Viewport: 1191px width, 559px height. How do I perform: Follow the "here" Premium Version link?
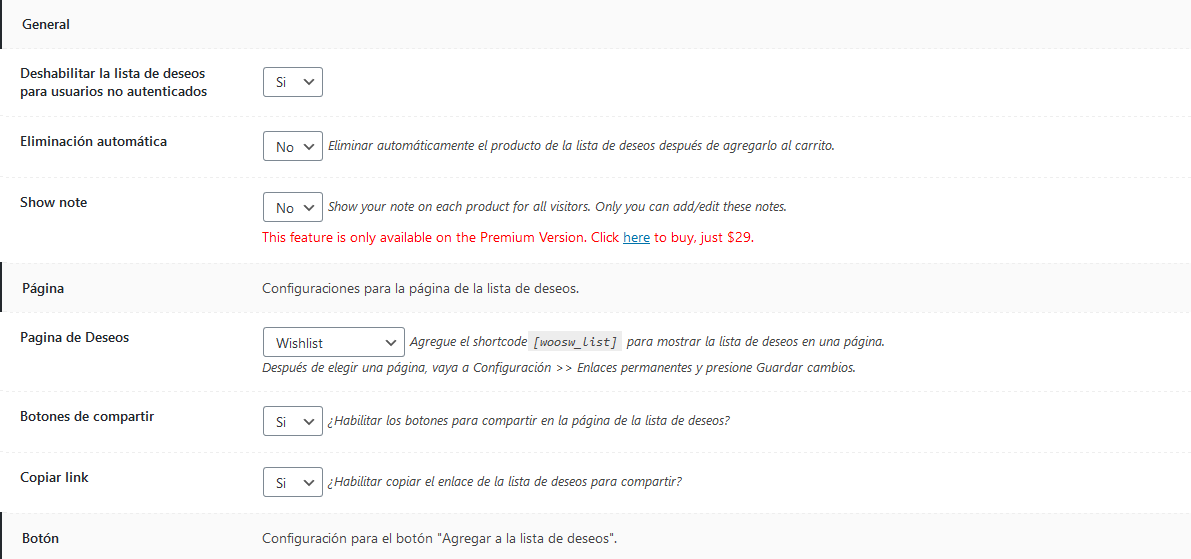tap(636, 238)
